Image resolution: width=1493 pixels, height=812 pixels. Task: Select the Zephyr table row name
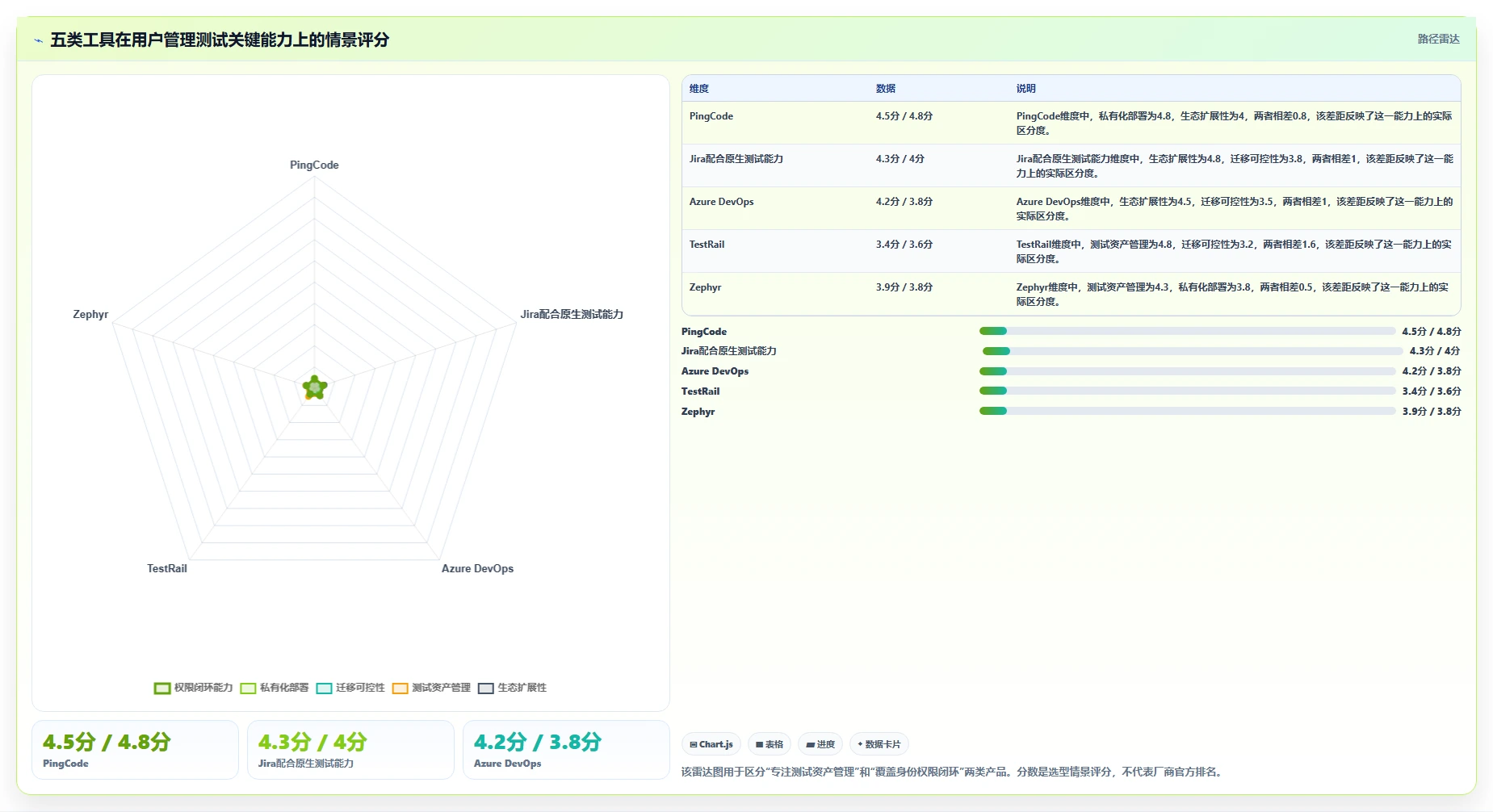pyautogui.click(x=705, y=287)
